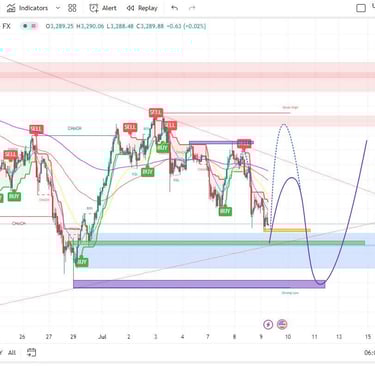The height and width of the screenshot is (366, 375).
Task: Redo the chart action
Action: (192, 8)
